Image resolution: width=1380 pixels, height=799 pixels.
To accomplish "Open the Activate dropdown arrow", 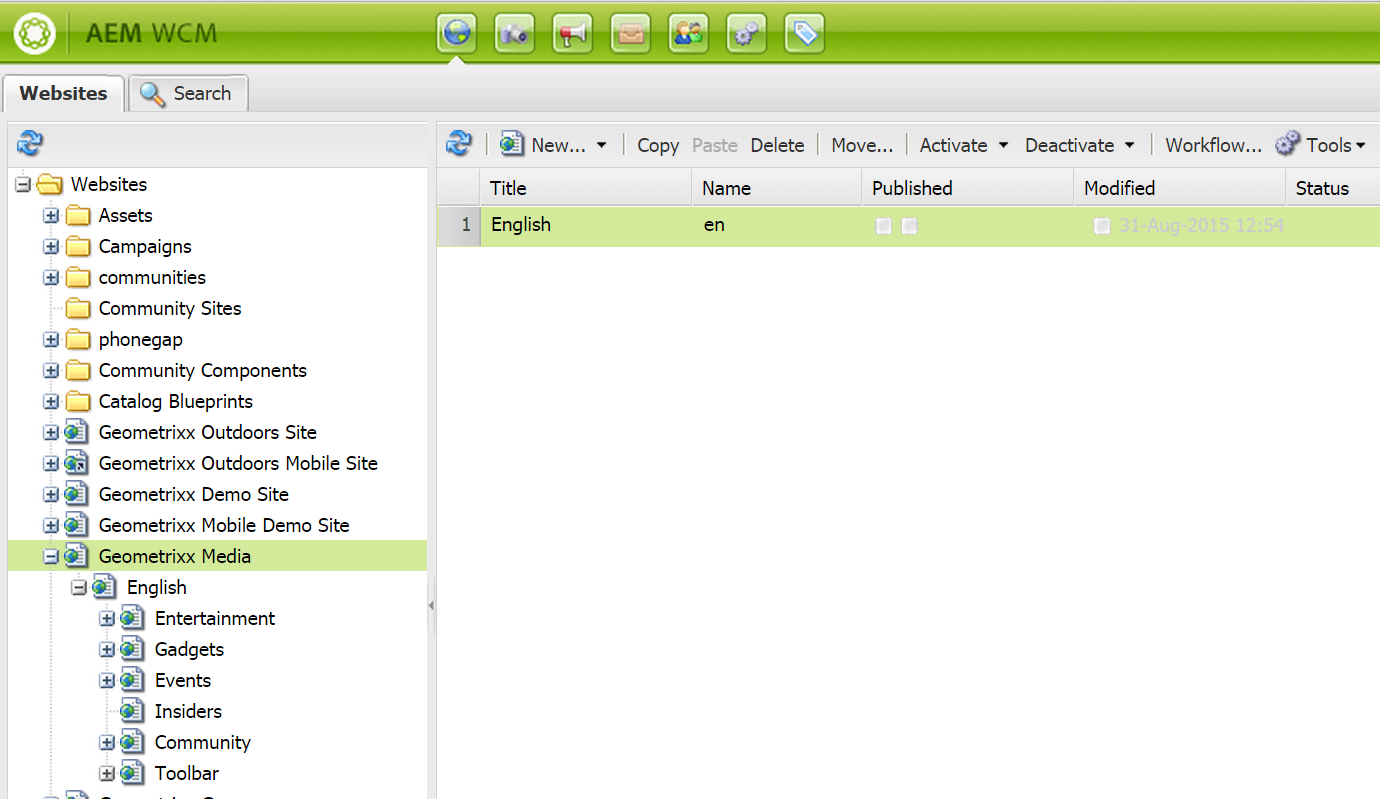I will [x=1003, y=145].
